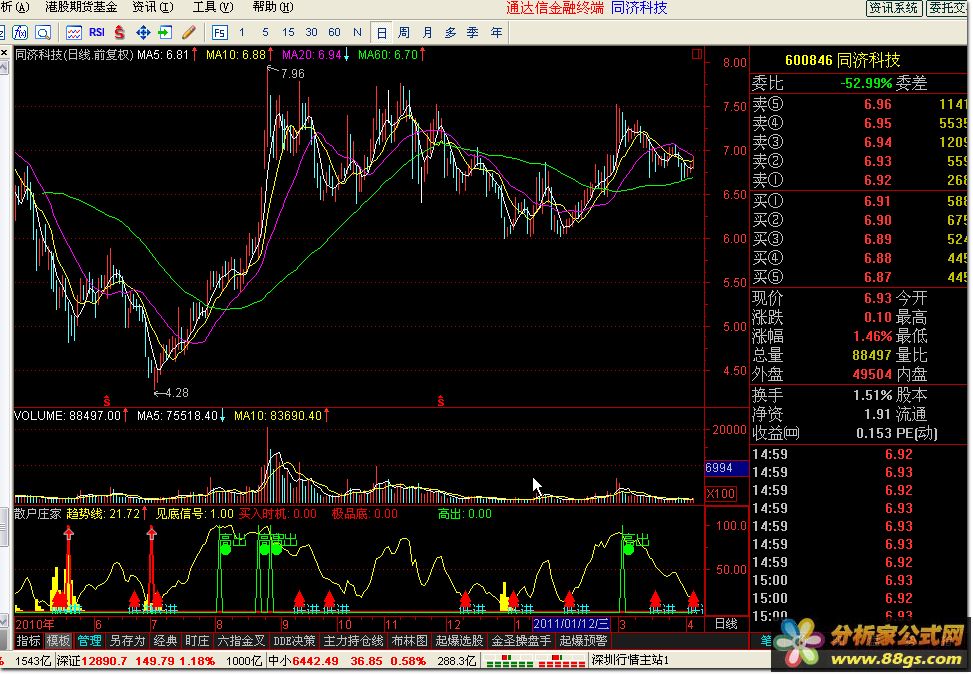Screen dimensions: 973x674
Task: Select the 六指金叉 template tab
Action: (241, 640)
